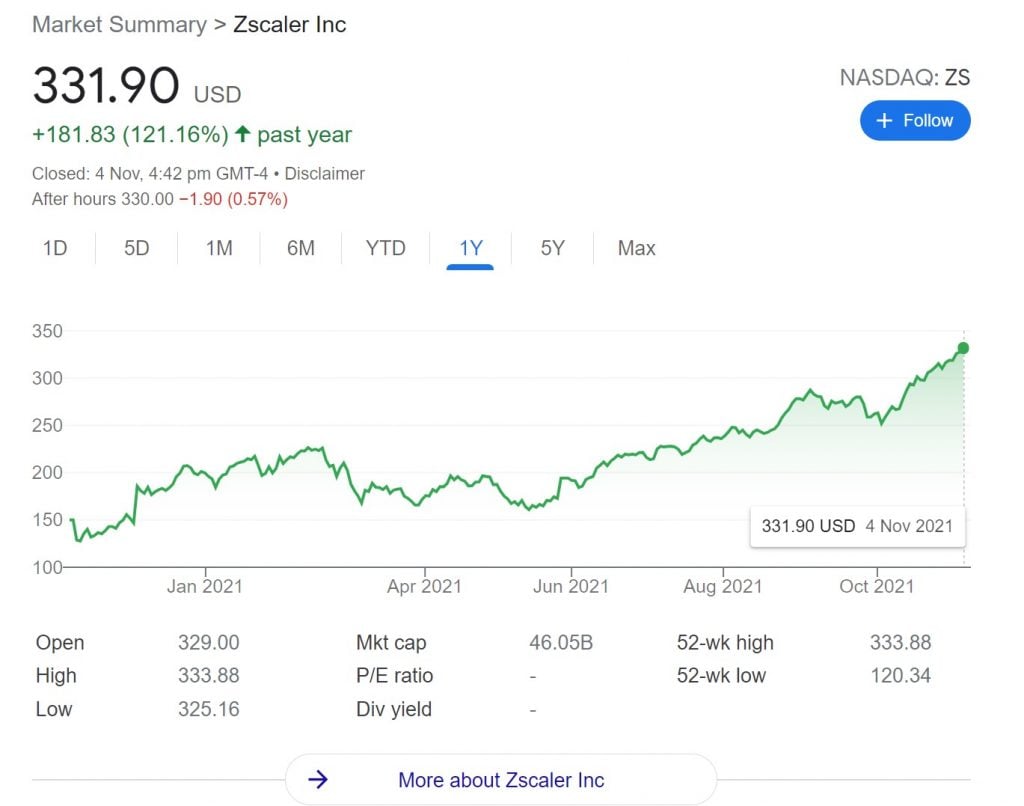Click the Zscaler Inc title text
This screenshot has height=806, width=1024.
289,25
